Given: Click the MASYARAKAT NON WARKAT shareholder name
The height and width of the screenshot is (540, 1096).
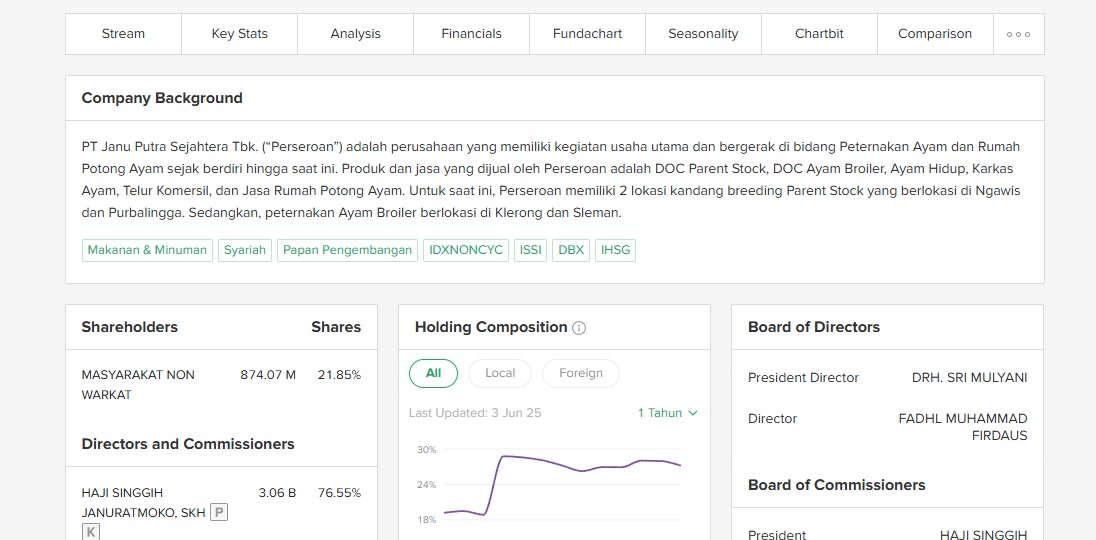Looking at the screenshot, I should pyautogui.click(x=138, y=385).
